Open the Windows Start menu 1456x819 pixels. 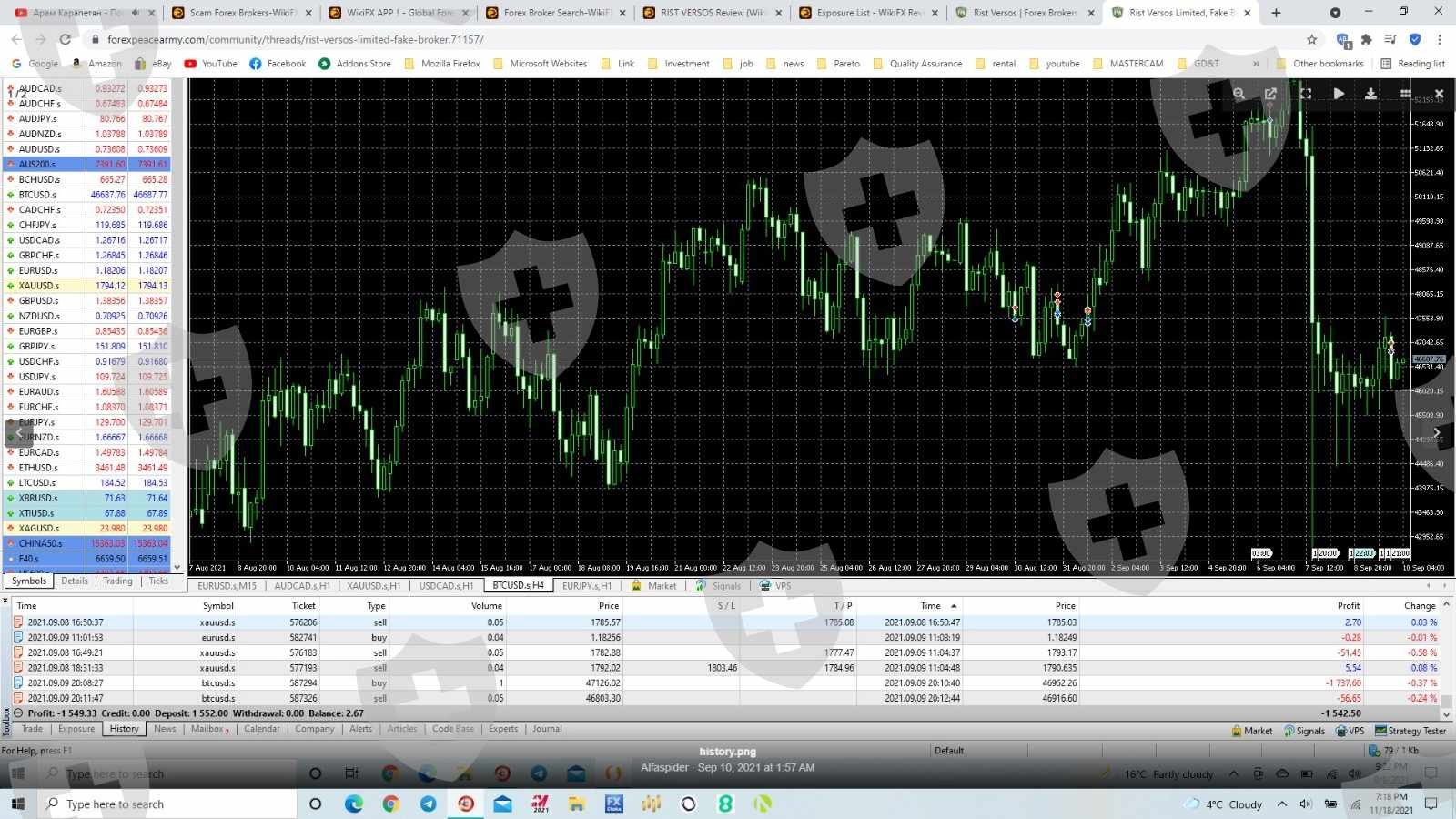[x=17, y=804]
